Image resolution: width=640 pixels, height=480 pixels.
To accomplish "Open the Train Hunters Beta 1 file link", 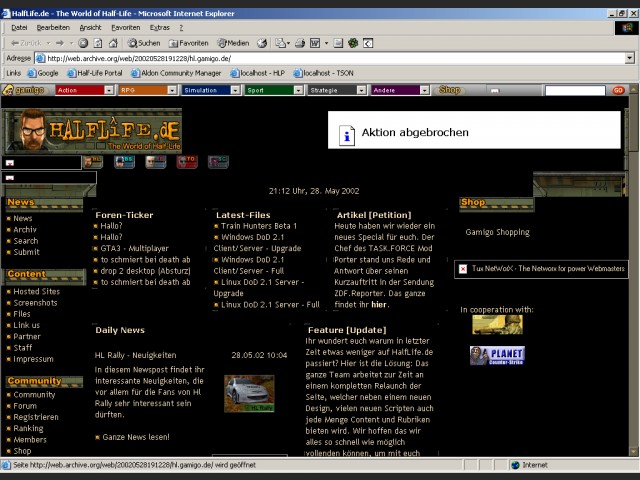I will coord(259,226).
